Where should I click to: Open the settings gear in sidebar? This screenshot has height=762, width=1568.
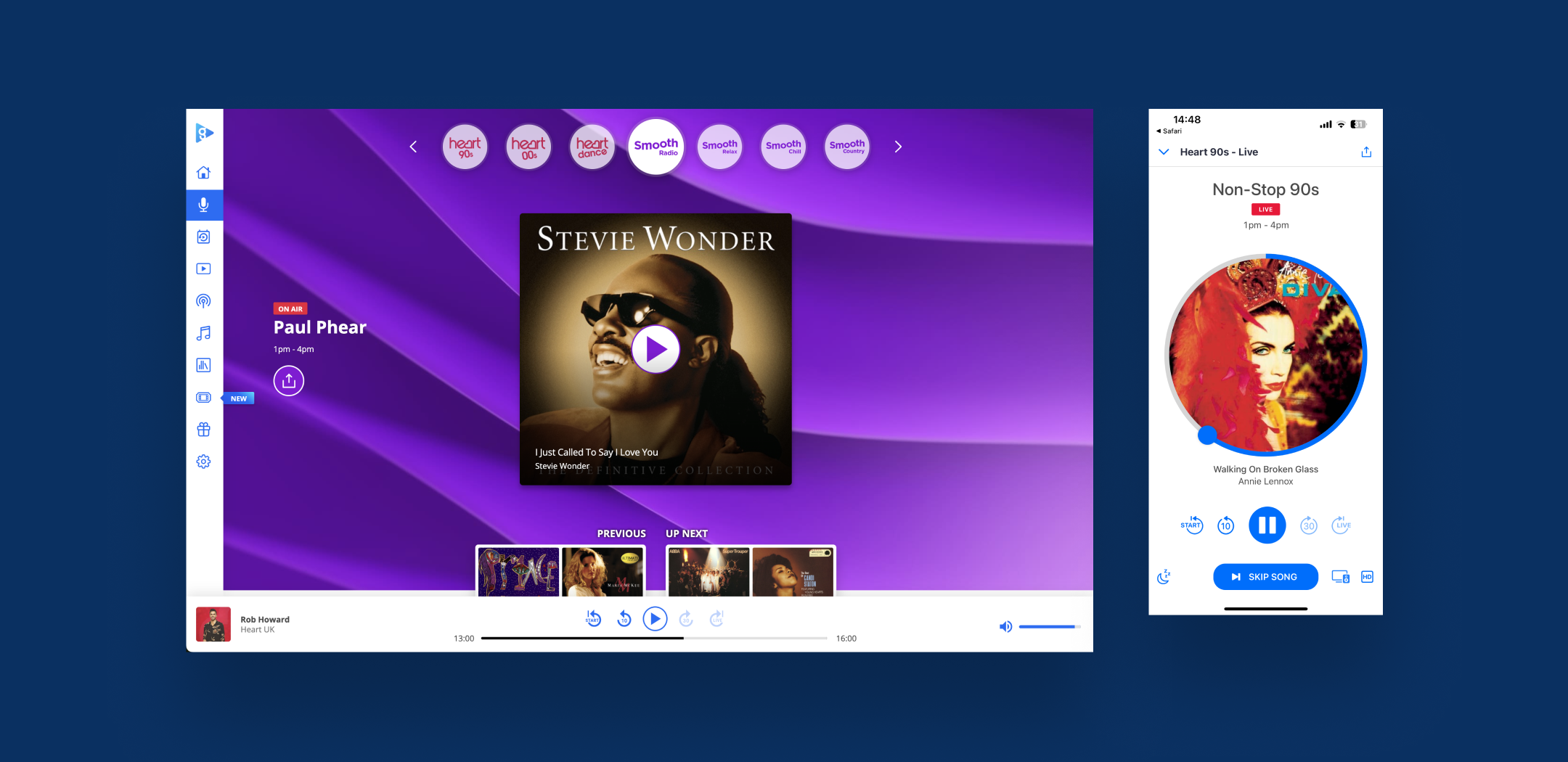tap(203, 462)
